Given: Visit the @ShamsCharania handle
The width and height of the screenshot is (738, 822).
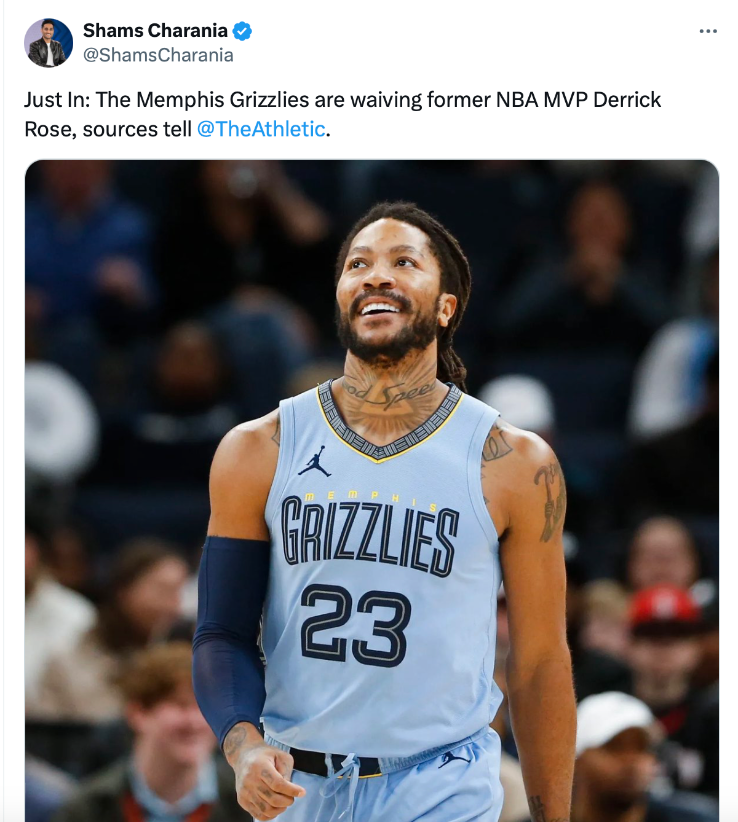Looking at the screenshot, I should coord(158,55).
